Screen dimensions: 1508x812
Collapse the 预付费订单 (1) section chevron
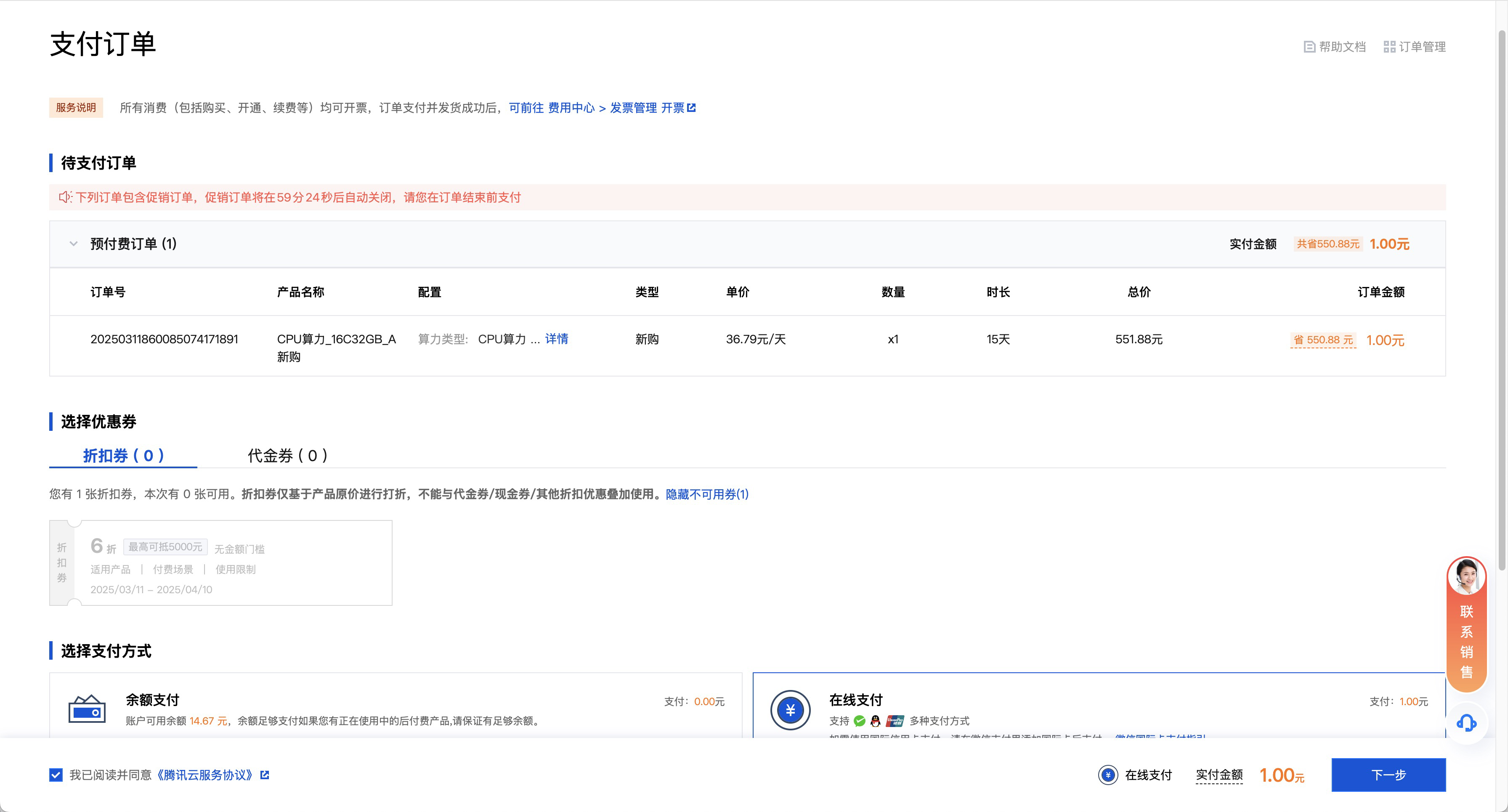[73, 244]
